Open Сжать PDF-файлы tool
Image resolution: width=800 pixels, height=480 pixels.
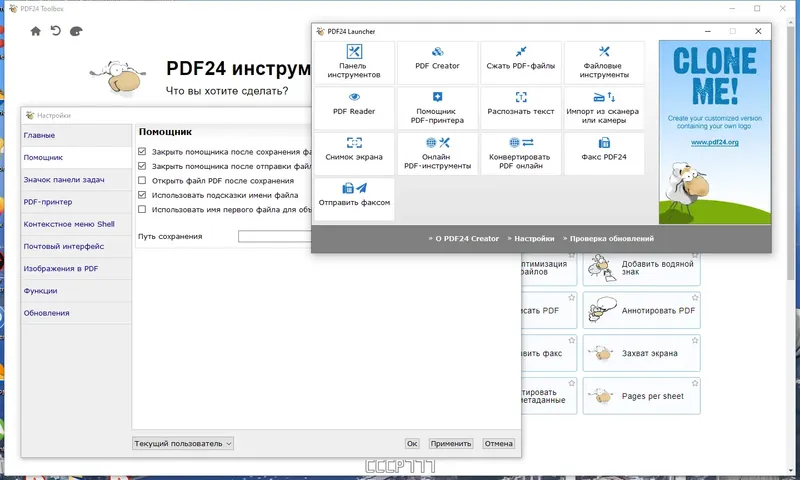click(520, 62)
